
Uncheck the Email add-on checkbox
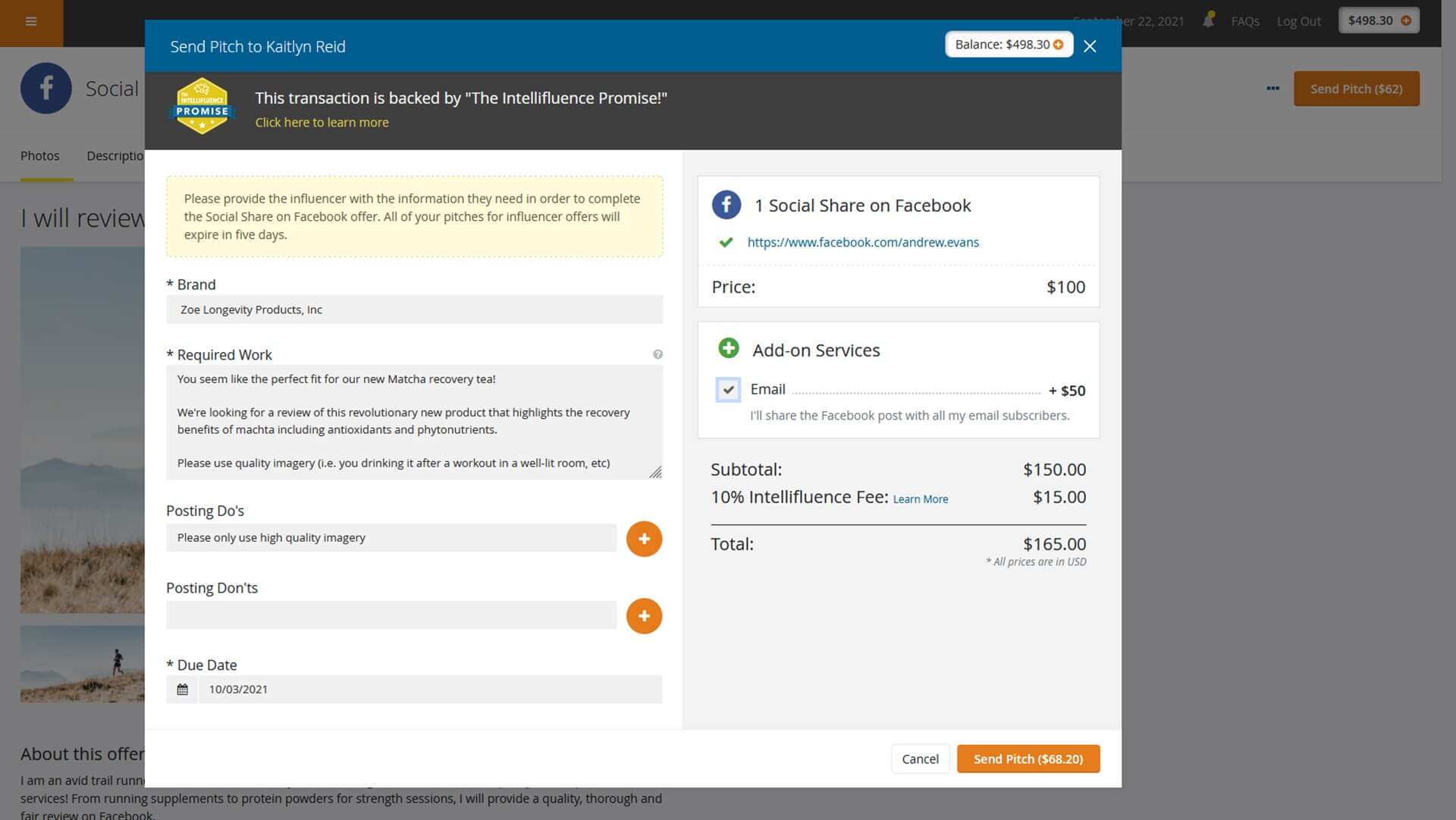click(728, 390)
